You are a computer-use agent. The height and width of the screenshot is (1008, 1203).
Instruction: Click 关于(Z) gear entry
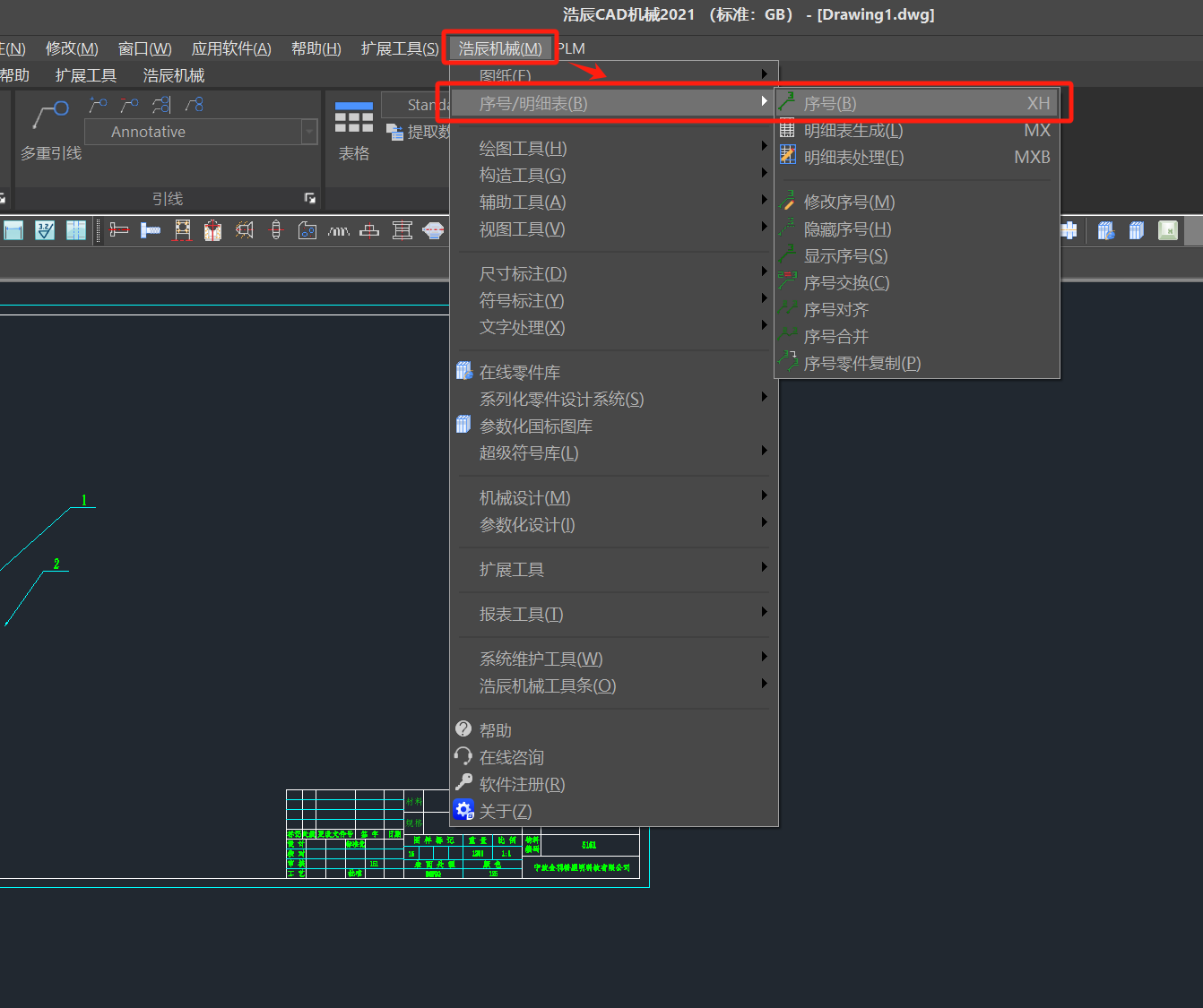614,812
